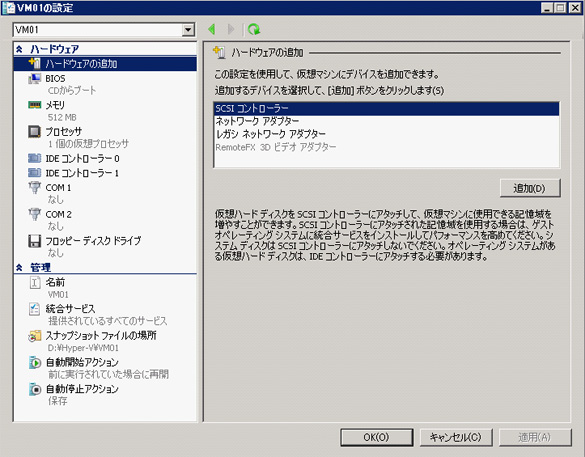Click the OK(O) button

click(x=376, y=437)
